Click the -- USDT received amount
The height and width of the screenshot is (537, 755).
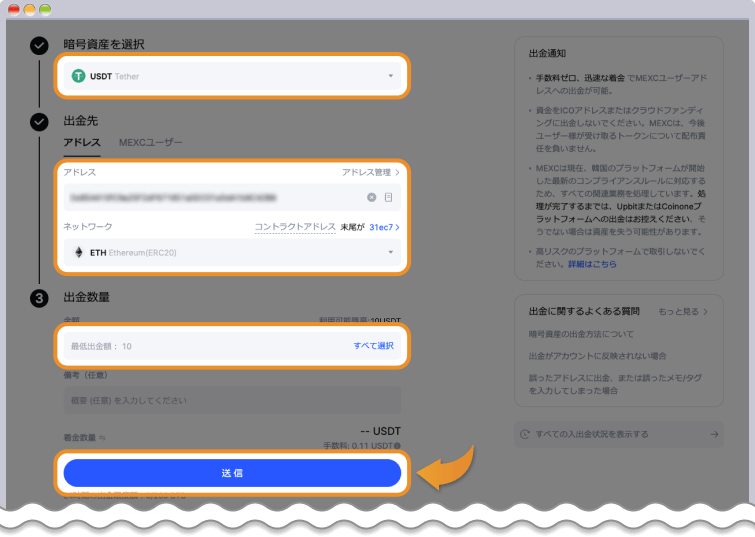(x=380, y=431)
